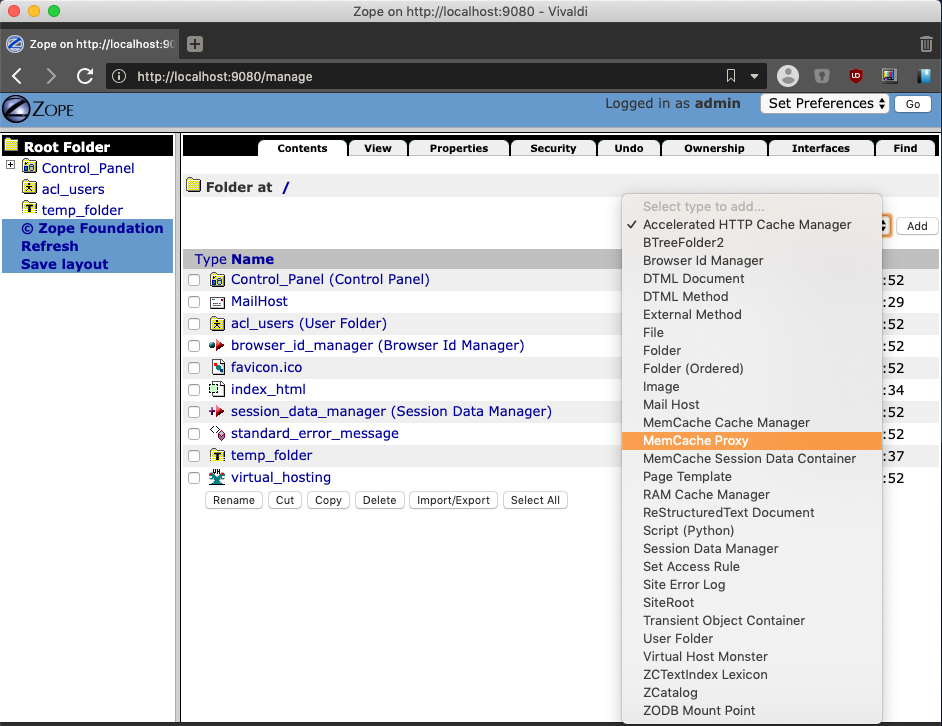This screenshot has height=726, width=942.
Task: Click the uBlock shield extension icon
Action: (855, 76)
